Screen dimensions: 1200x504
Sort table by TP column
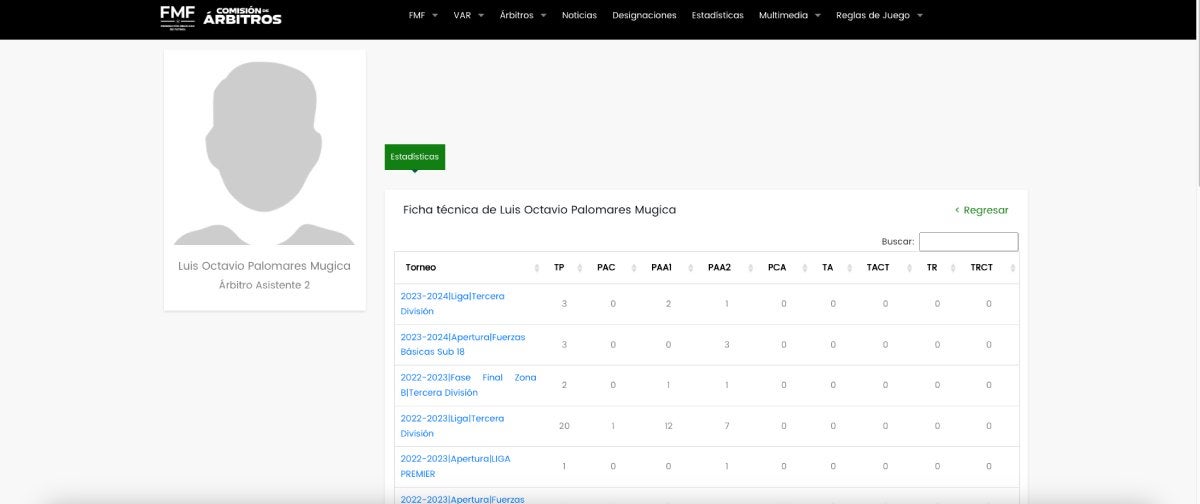pos(559,267)
